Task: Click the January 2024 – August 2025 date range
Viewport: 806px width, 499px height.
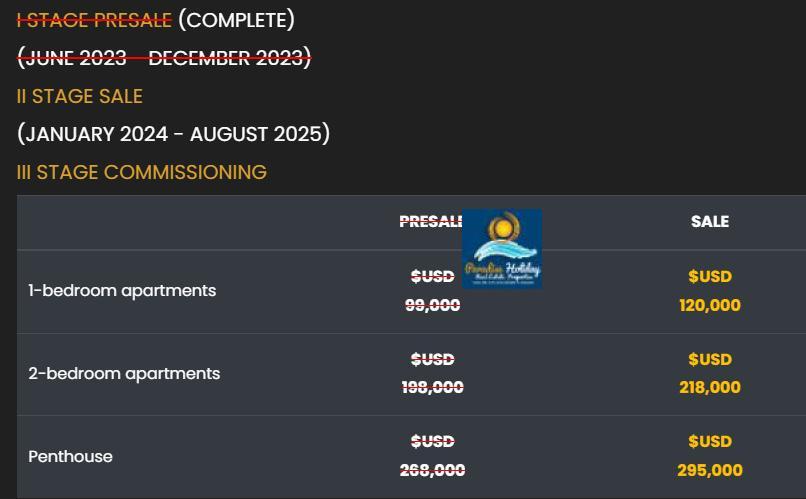Action: pyautogui.click(x=173, y=134)
